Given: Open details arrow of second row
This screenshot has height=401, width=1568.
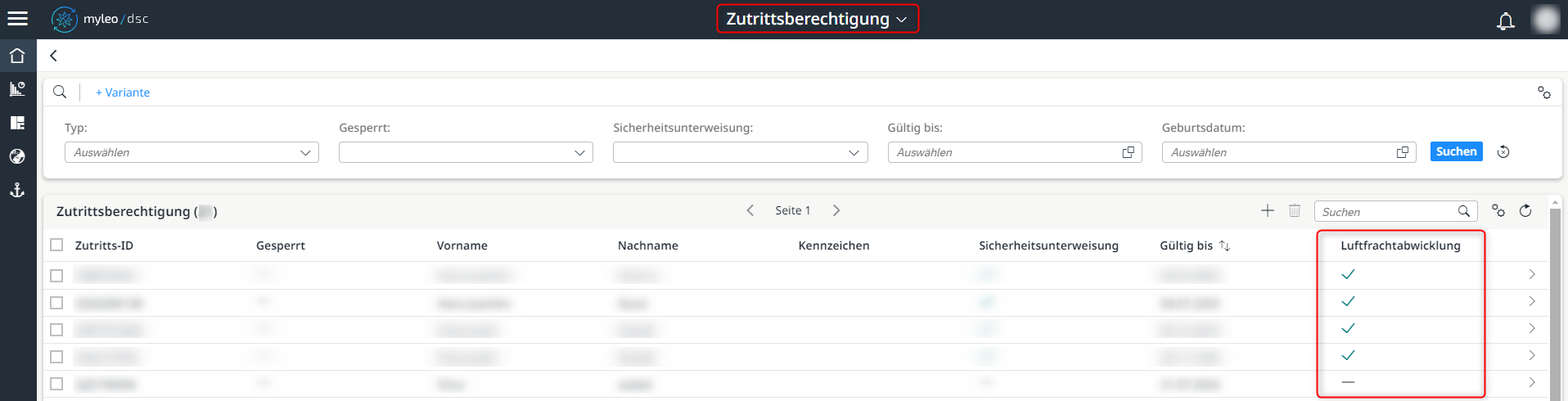Looking at the screenshot, I should click(x=1532, y=301).
